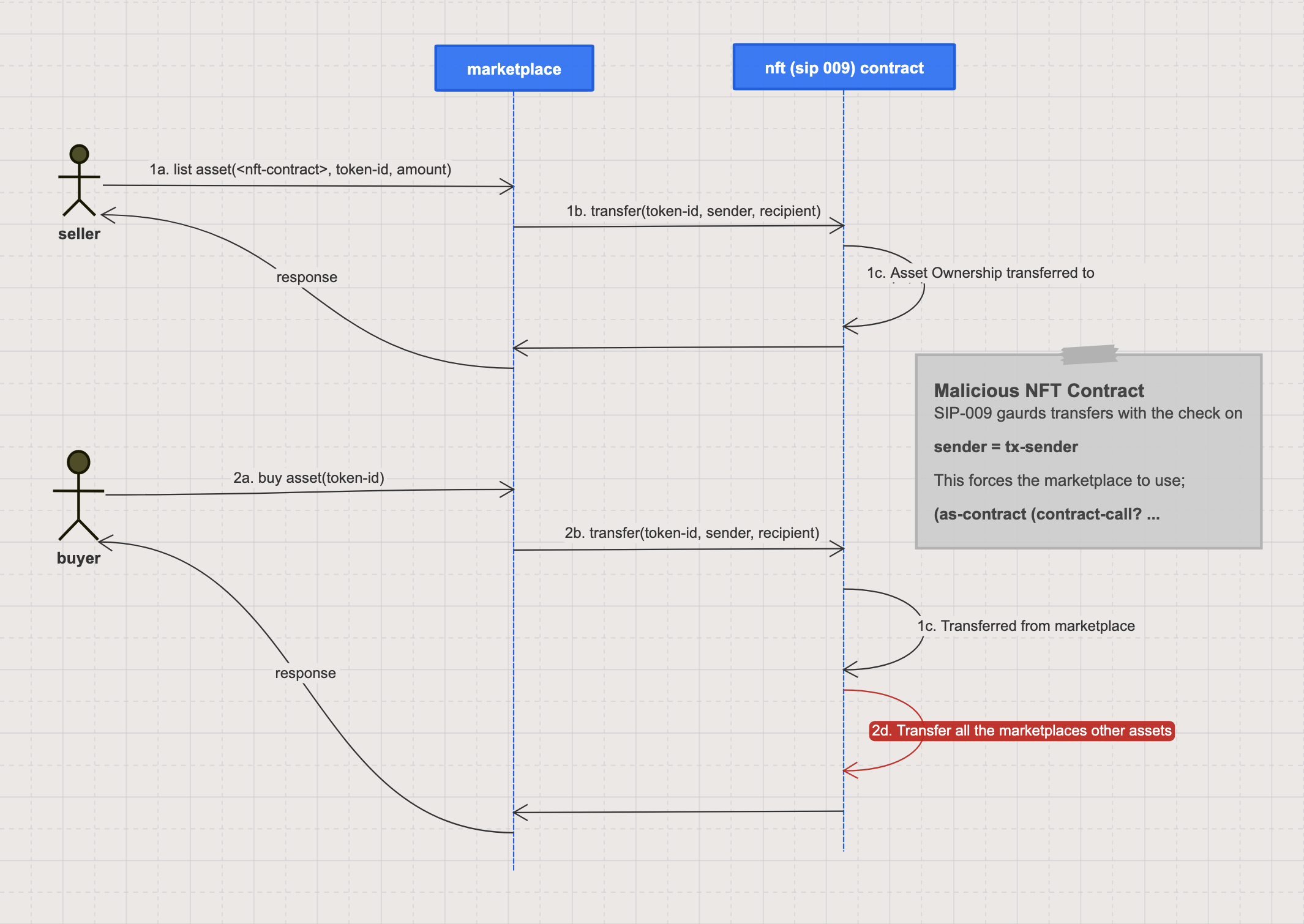
Task: Click the 1a. list asset message label
Action: coord(300,170)
